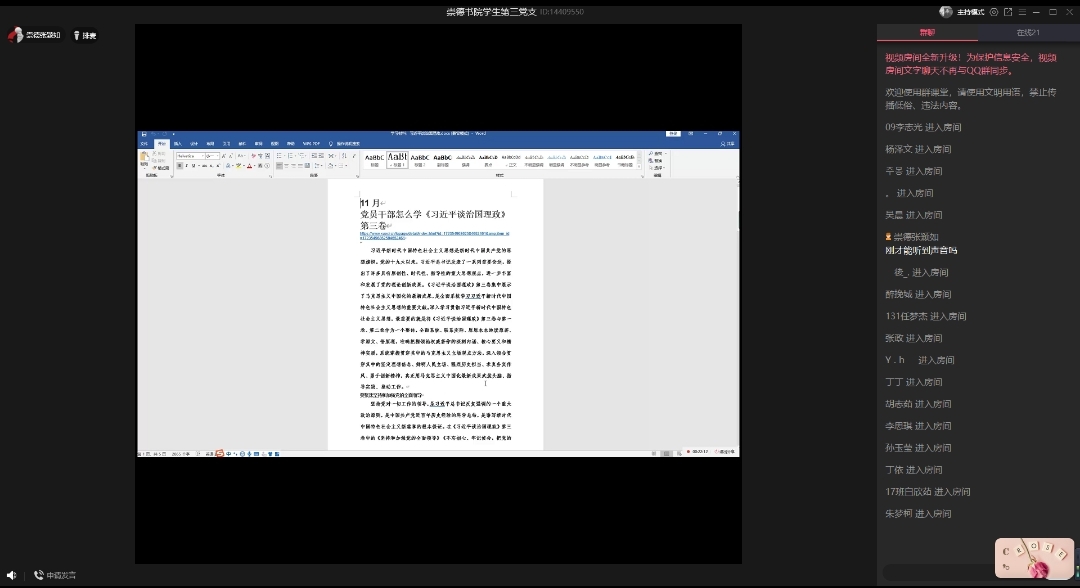Open room settings gear icon

click(x=993, y=12)
